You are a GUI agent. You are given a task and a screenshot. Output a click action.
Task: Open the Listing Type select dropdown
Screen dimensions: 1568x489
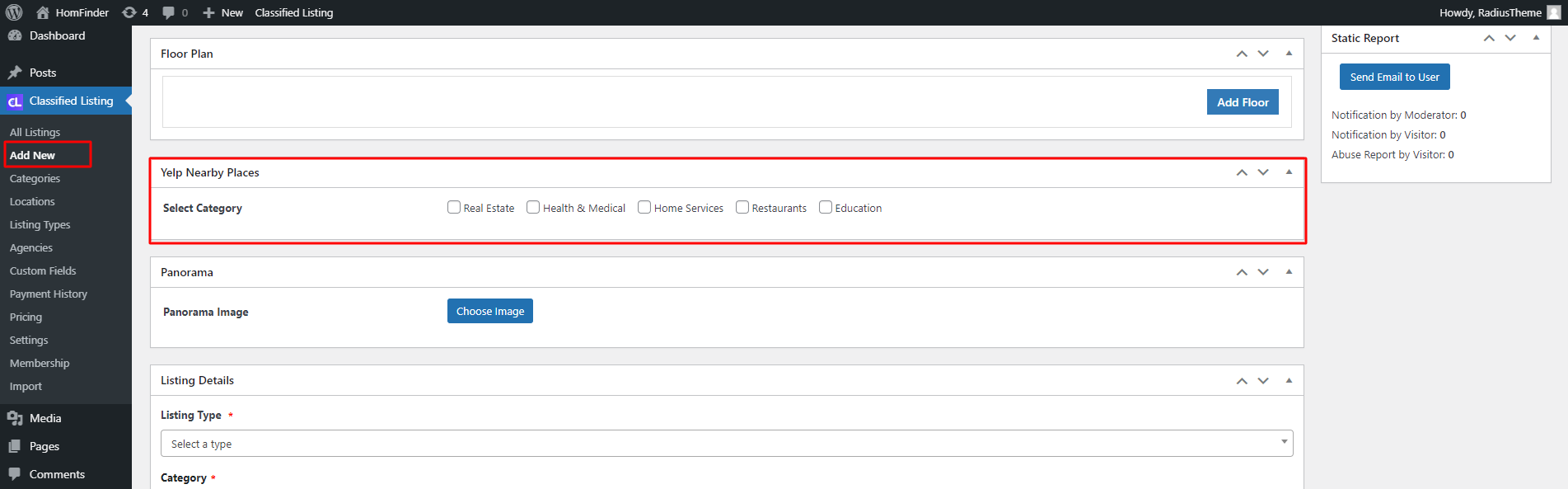click(727, 443)
